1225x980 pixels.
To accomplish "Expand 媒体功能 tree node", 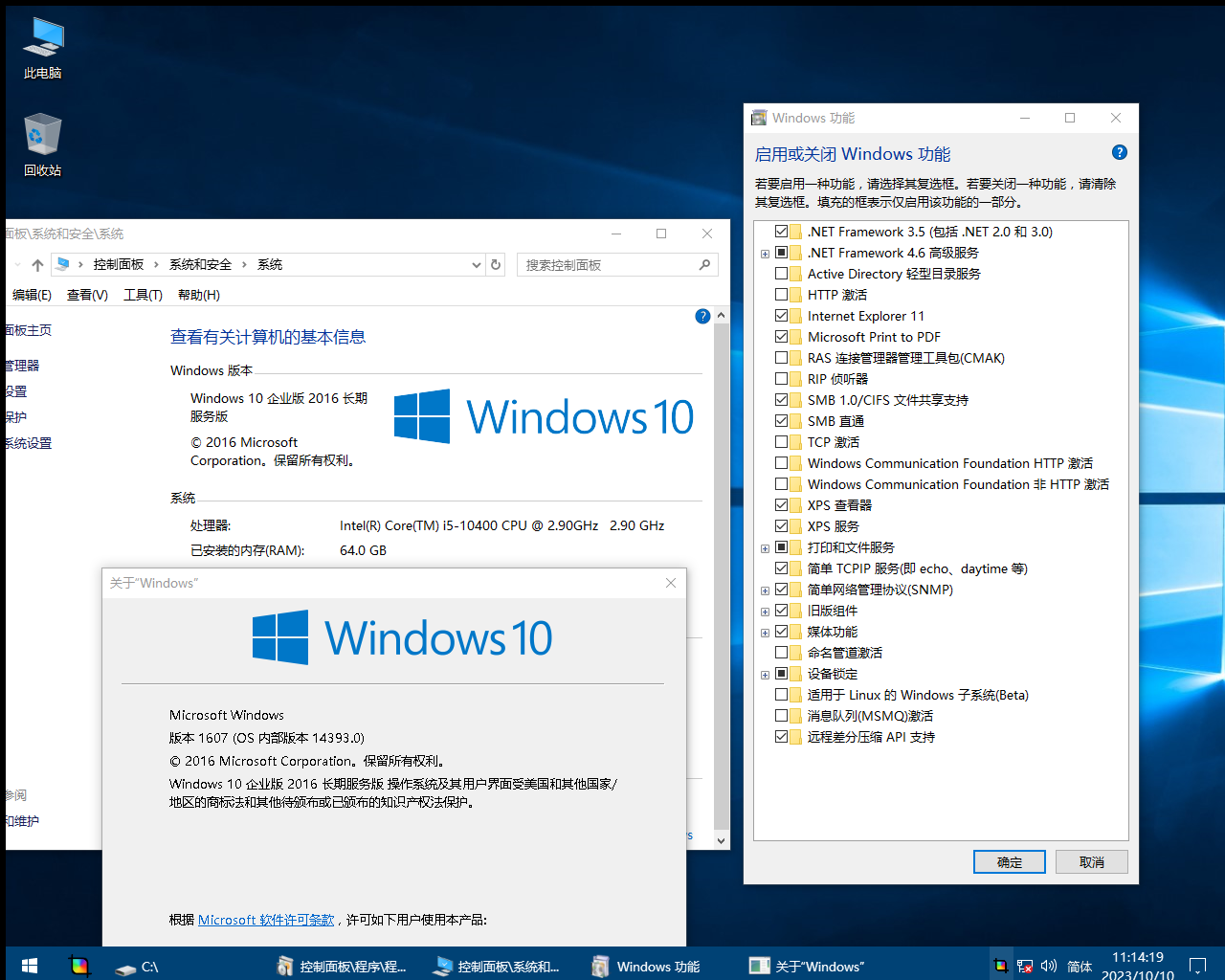I will 765,633.
